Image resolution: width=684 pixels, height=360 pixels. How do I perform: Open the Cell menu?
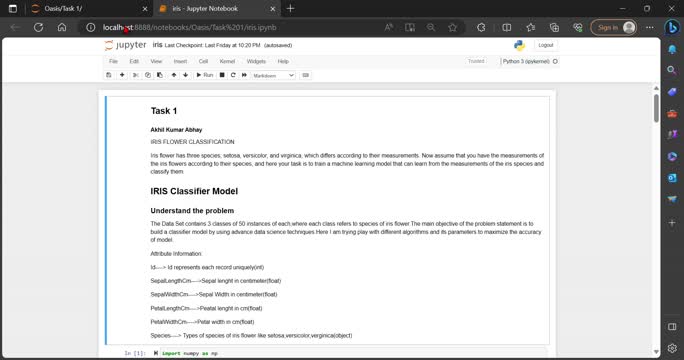[203, 62]
